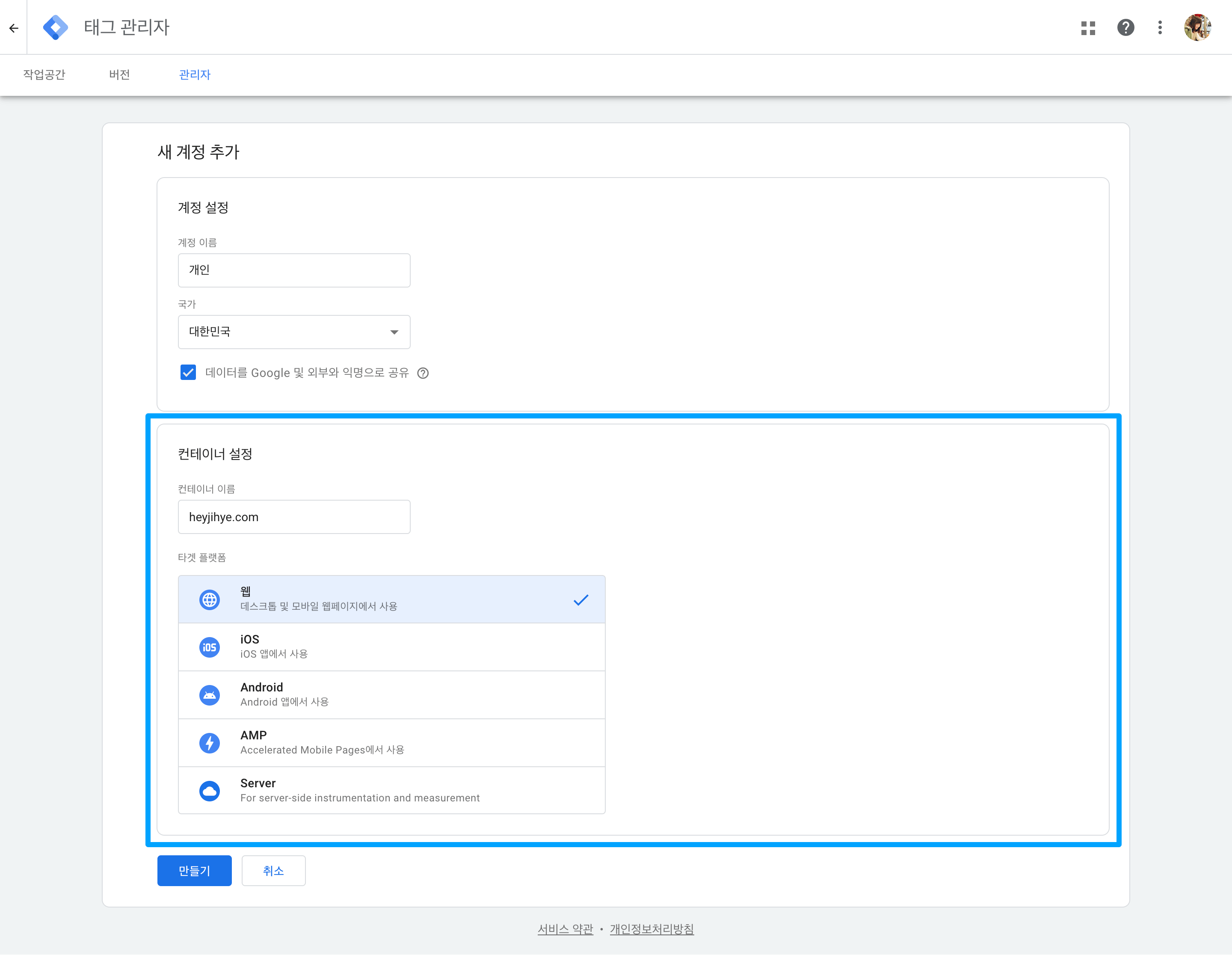Select the Android target platform
The width and height of the screenshot is (1232, 955).
pos(391,695)
